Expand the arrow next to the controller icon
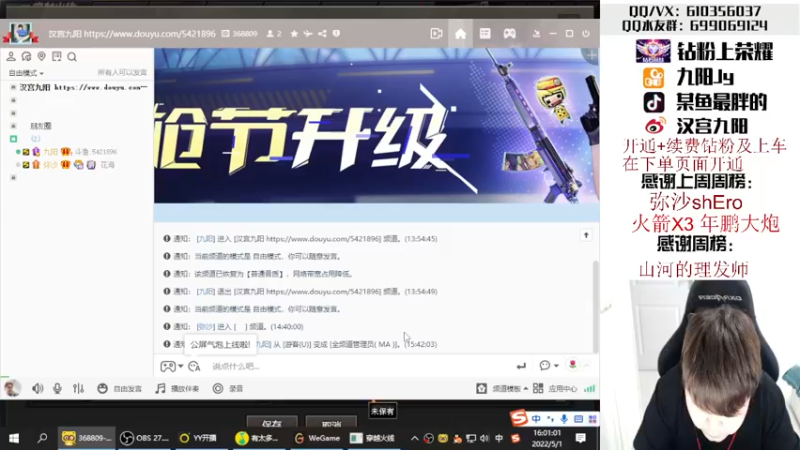This screenshot has width=800, height=450. (181, 366)
